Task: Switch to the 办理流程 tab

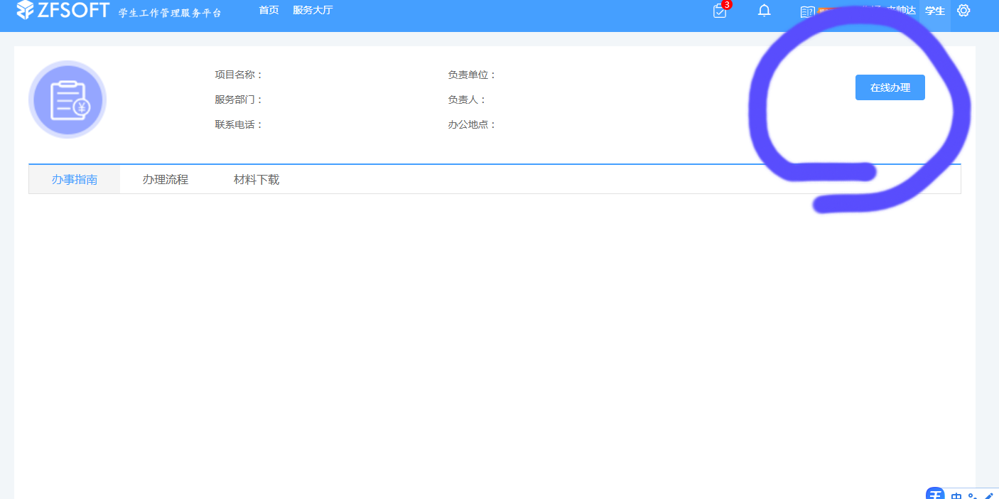Action: coord(165,180)
